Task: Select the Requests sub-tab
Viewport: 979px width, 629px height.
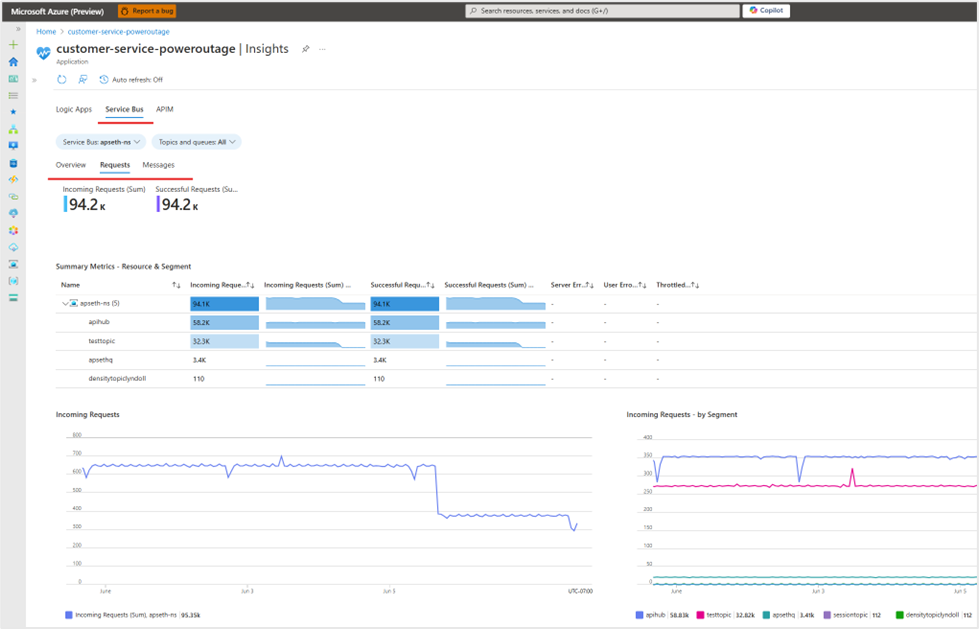Action: tap(115, 165)
